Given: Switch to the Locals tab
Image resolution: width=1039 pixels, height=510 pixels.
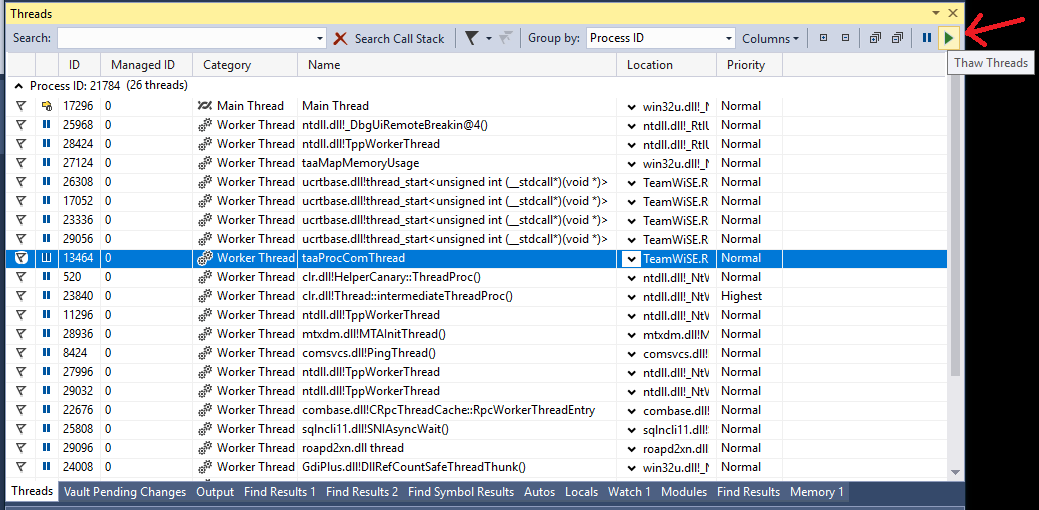Looking at the screenshot, I should (x=581, y=491).
